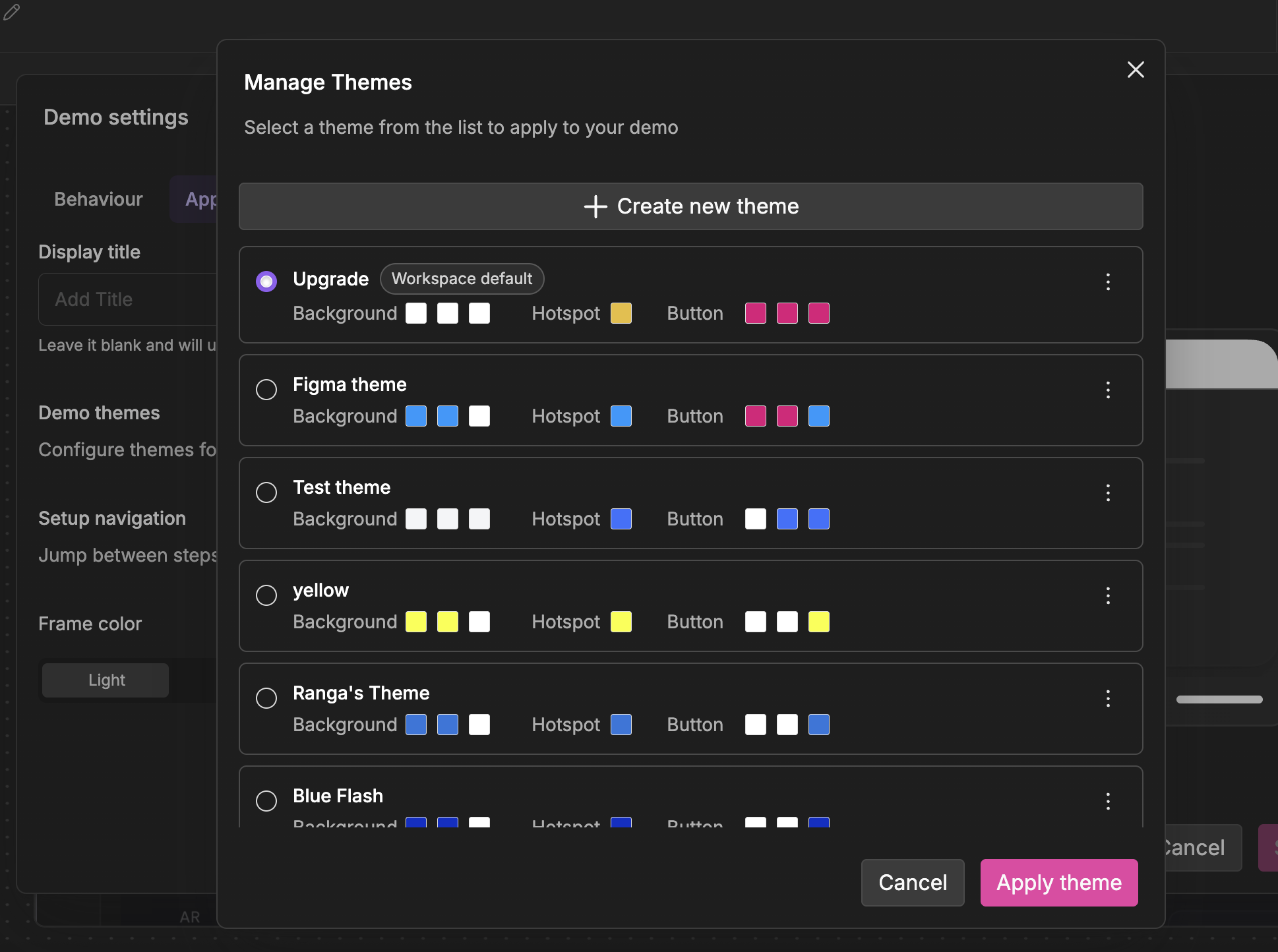Open Blue Flash theme options menu
Image resolution: width=1278 pixels, height=952 pixels.
[x=1108, y=802]
